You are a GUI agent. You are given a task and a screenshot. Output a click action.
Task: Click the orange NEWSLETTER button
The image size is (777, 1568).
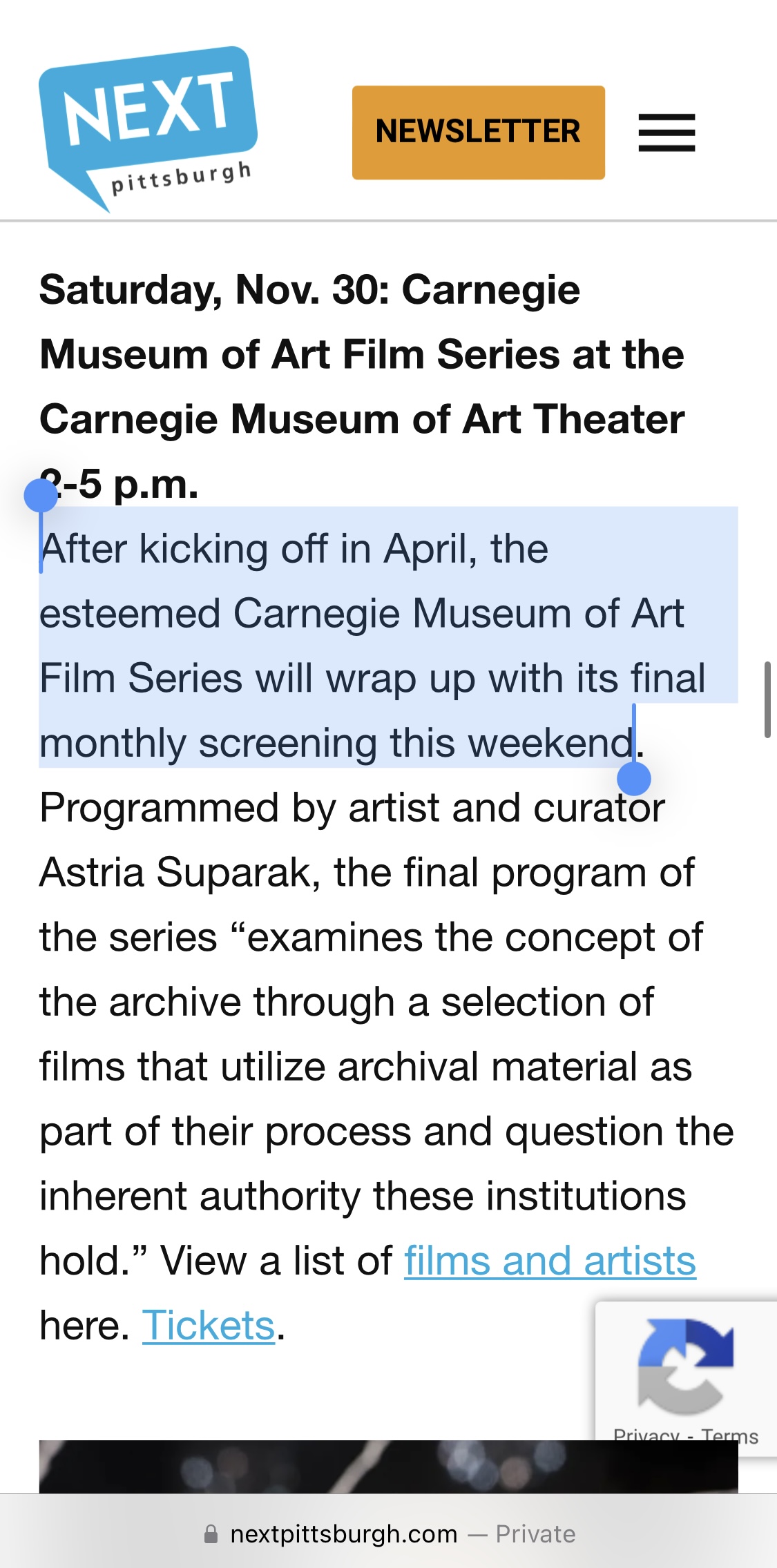[x=478, y=133]
